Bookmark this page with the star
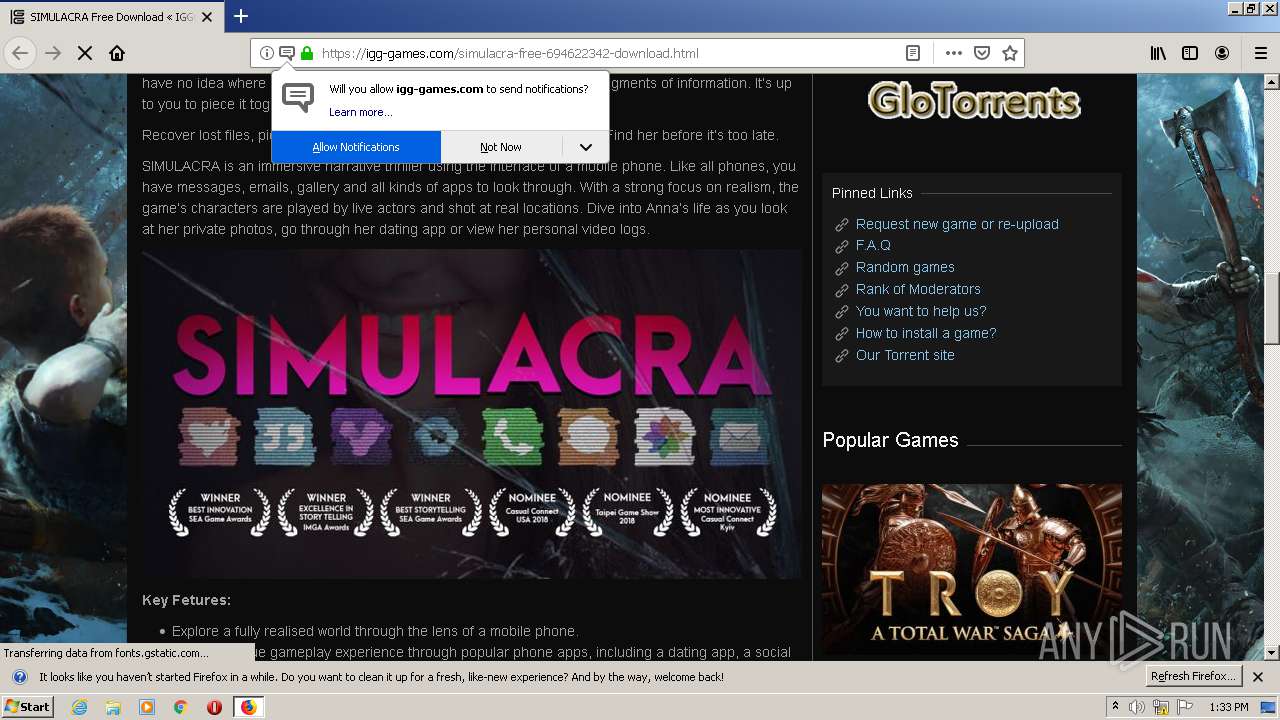Image resolution: width=1280 pixels, height=720 pixels. (x=1010, y=53)
